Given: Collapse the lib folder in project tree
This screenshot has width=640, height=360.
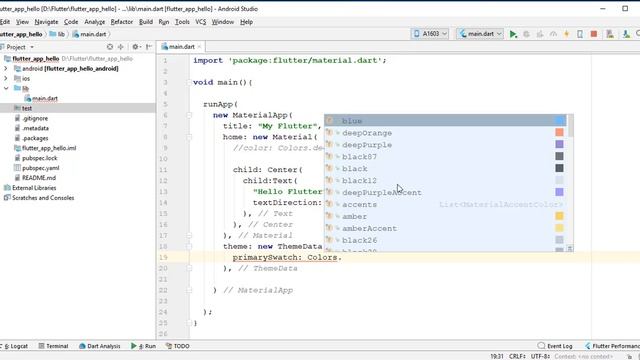Looking at the screenshot, I should coord(6,88).
